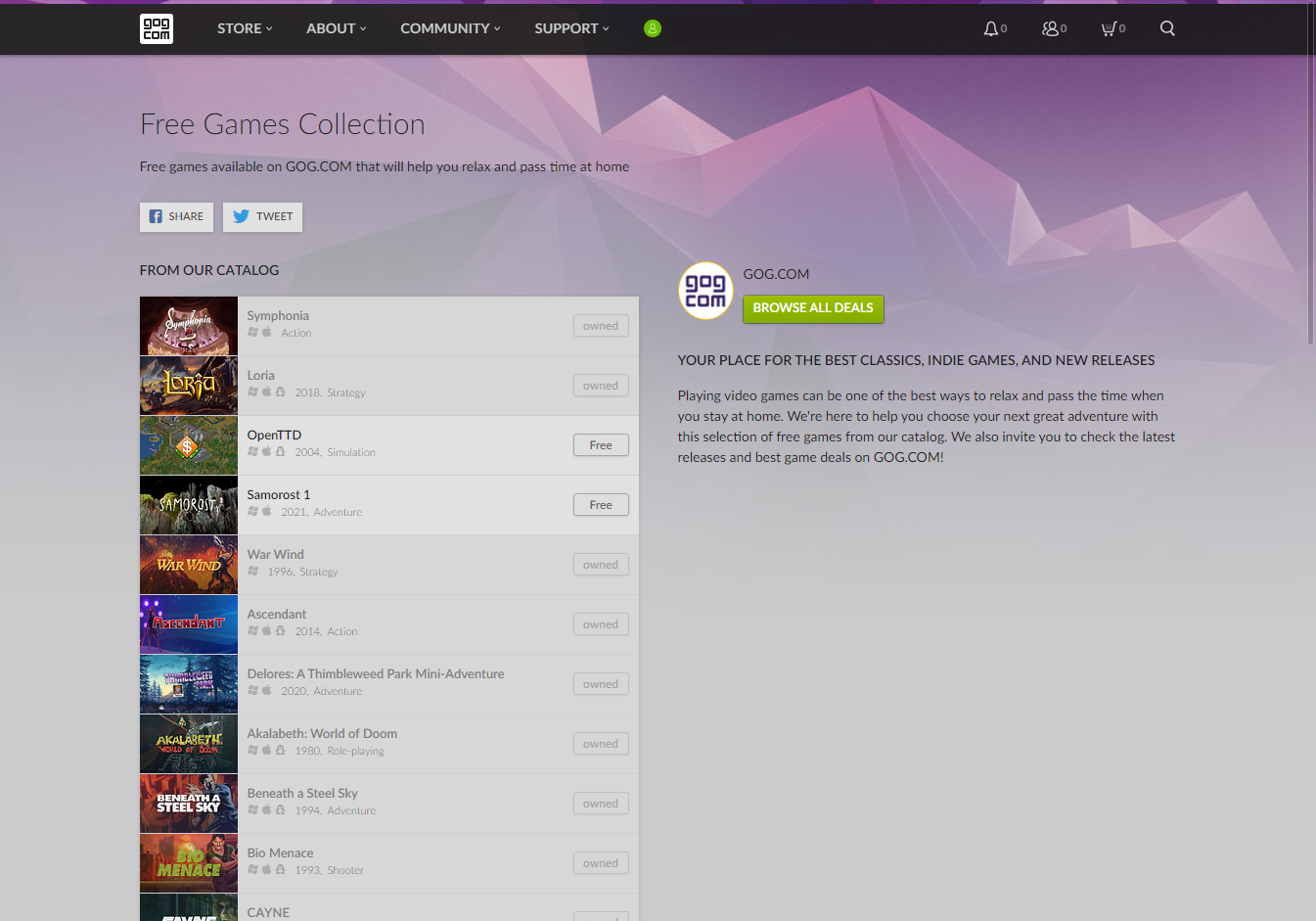
Task: Click the BROWSE ALL DEALS button
Action: [x=813, y=308]
